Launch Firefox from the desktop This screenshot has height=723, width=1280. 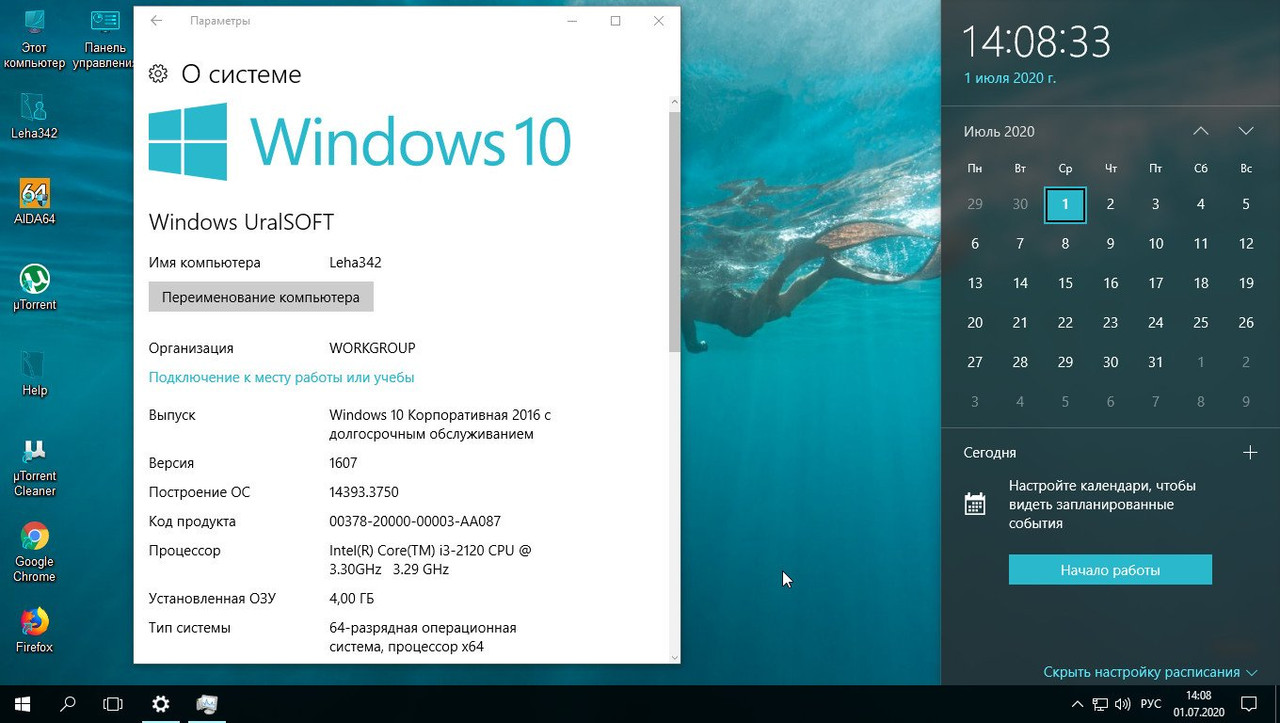coord(34,630)
